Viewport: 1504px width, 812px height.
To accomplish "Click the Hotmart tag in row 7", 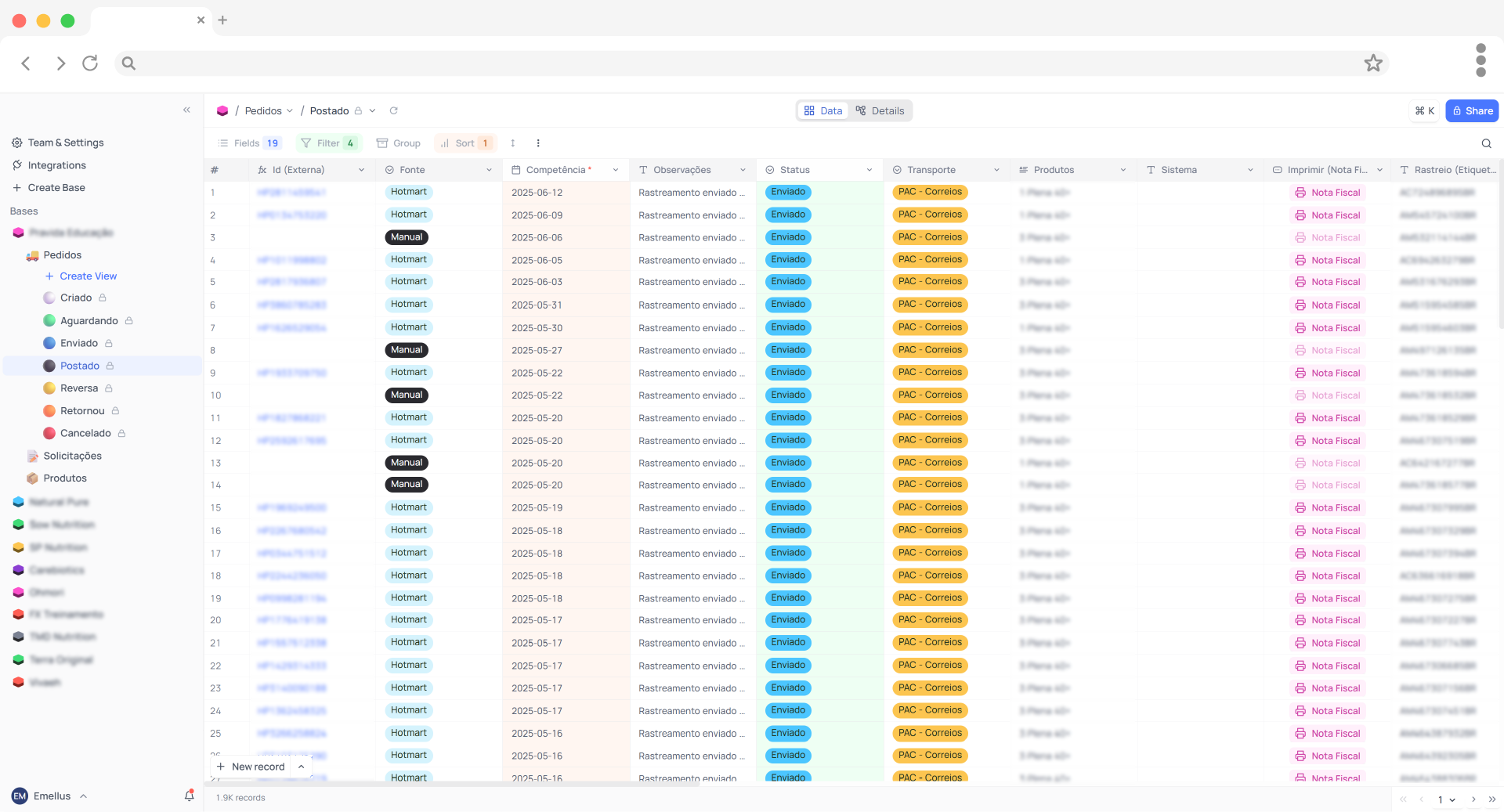I will point(409,328).
